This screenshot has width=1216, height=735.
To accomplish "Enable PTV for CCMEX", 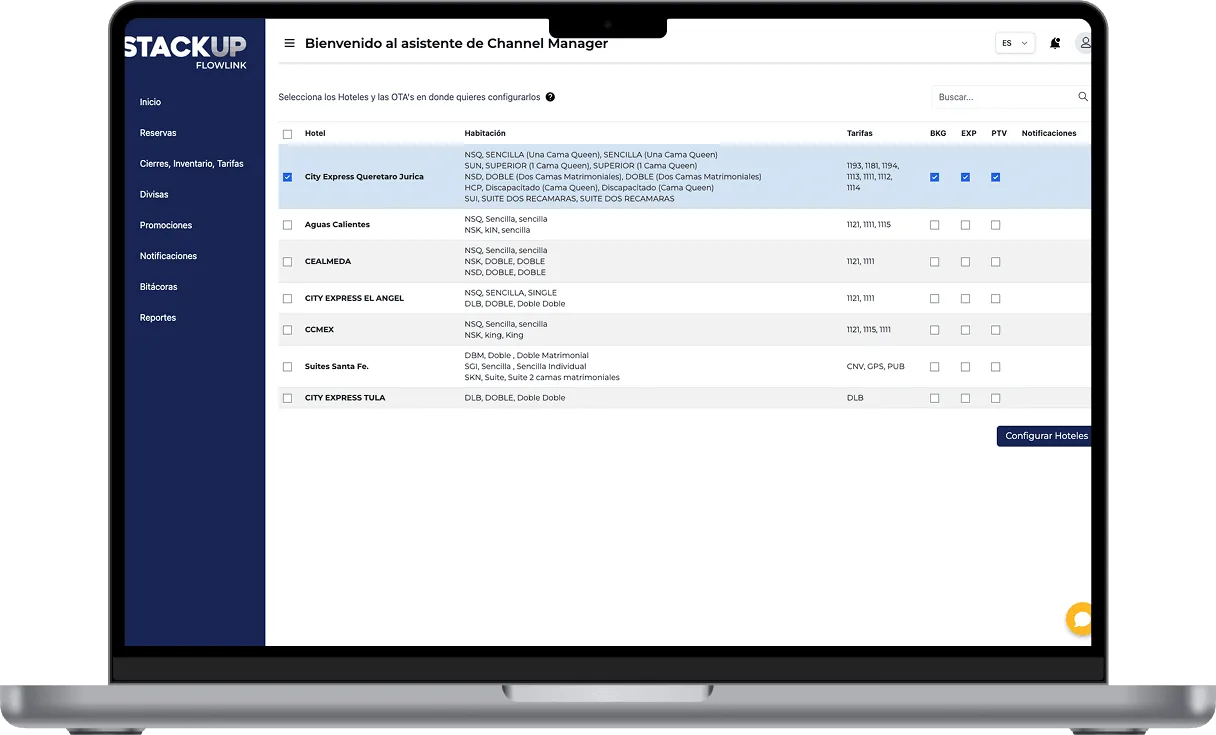I will click(x=996, y=330).
